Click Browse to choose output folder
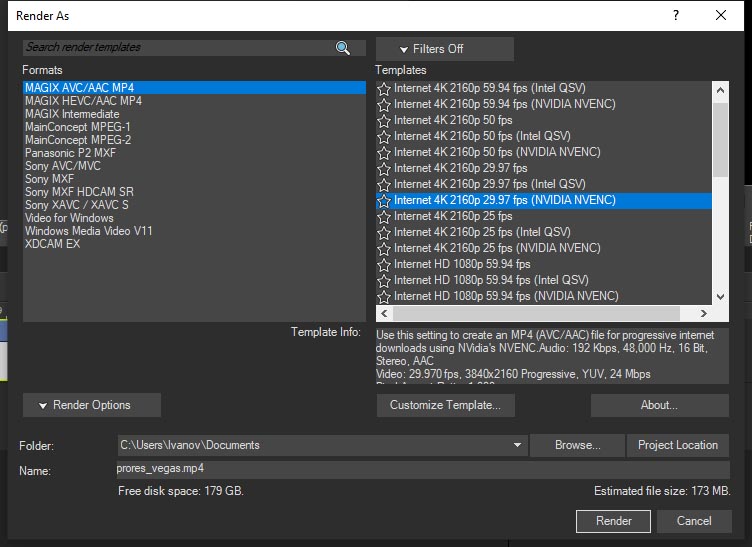The height and width of the screenshot is (547, 752). click(x=577, y=445)
